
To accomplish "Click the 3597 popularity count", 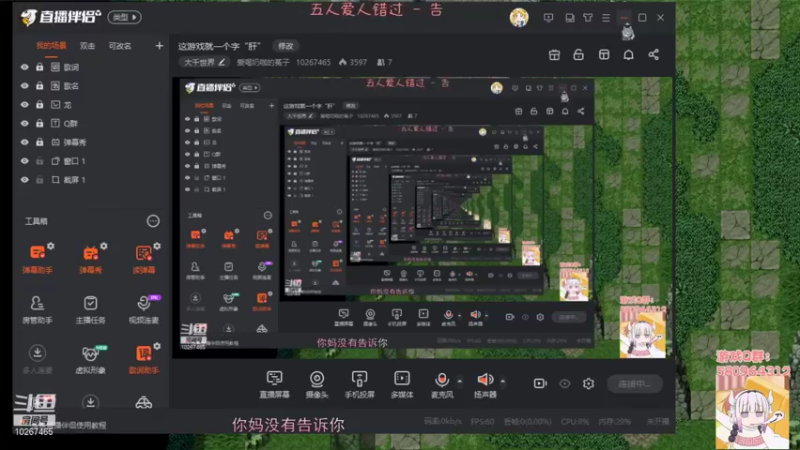I will [x=353, y=62].
